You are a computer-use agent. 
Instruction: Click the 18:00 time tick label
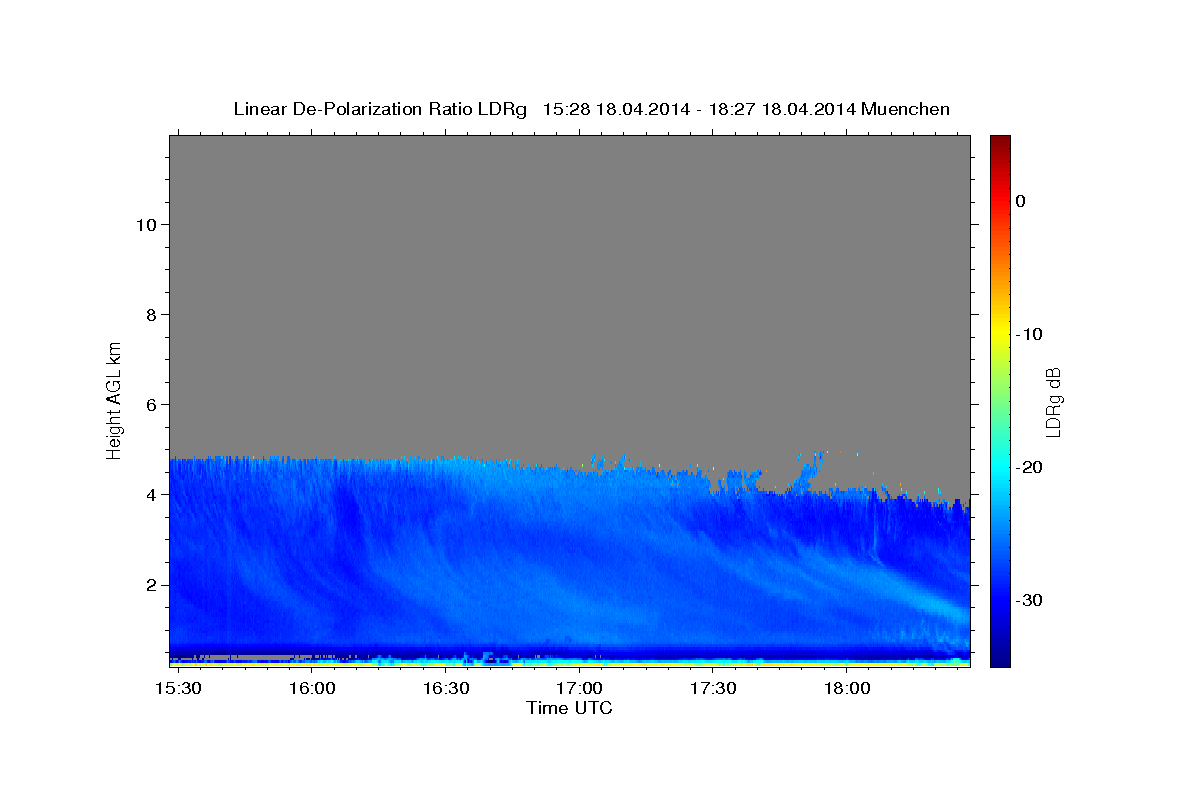(x=846, y=689)
